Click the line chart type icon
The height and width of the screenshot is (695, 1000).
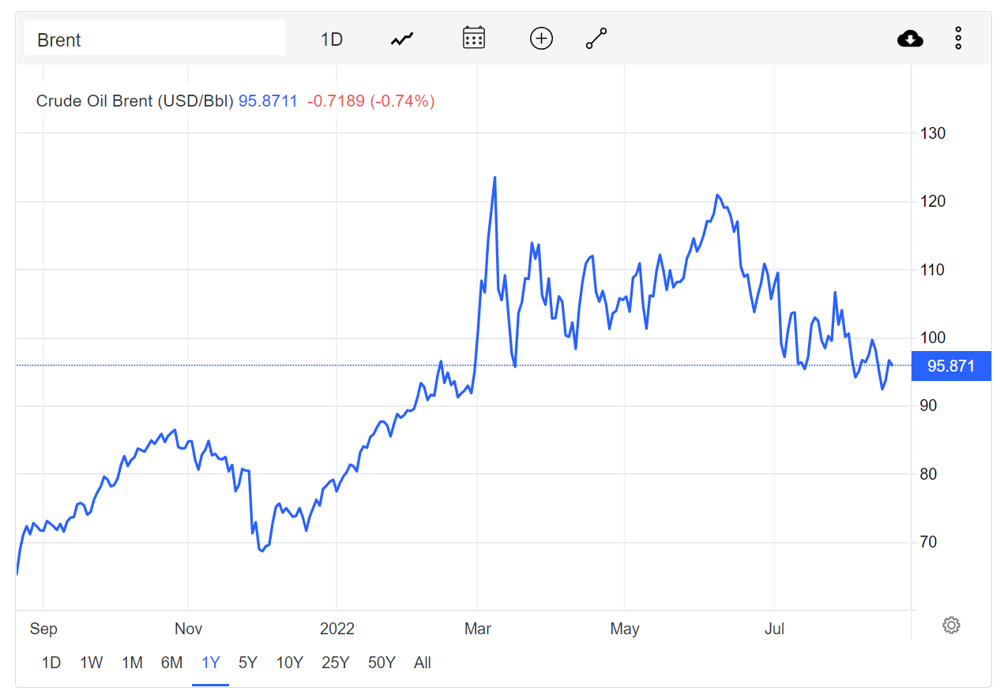point(402,40)
